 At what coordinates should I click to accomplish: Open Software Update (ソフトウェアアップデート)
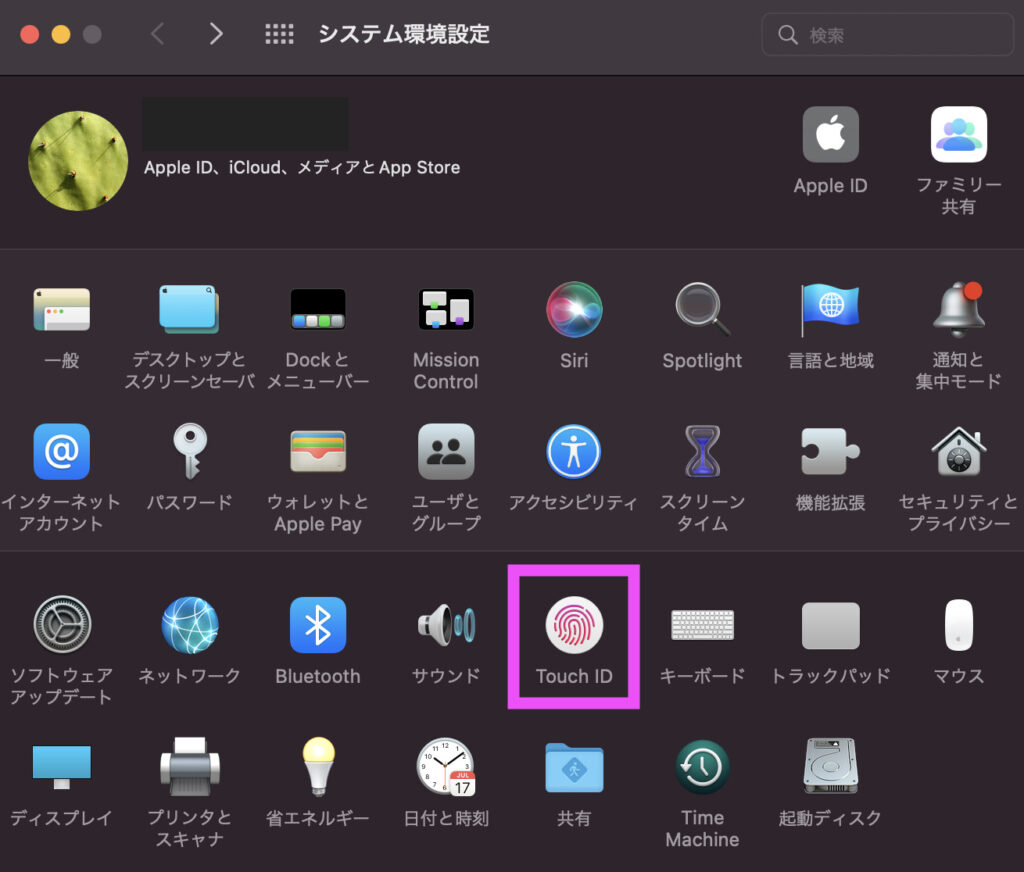[x=61, y=624]
